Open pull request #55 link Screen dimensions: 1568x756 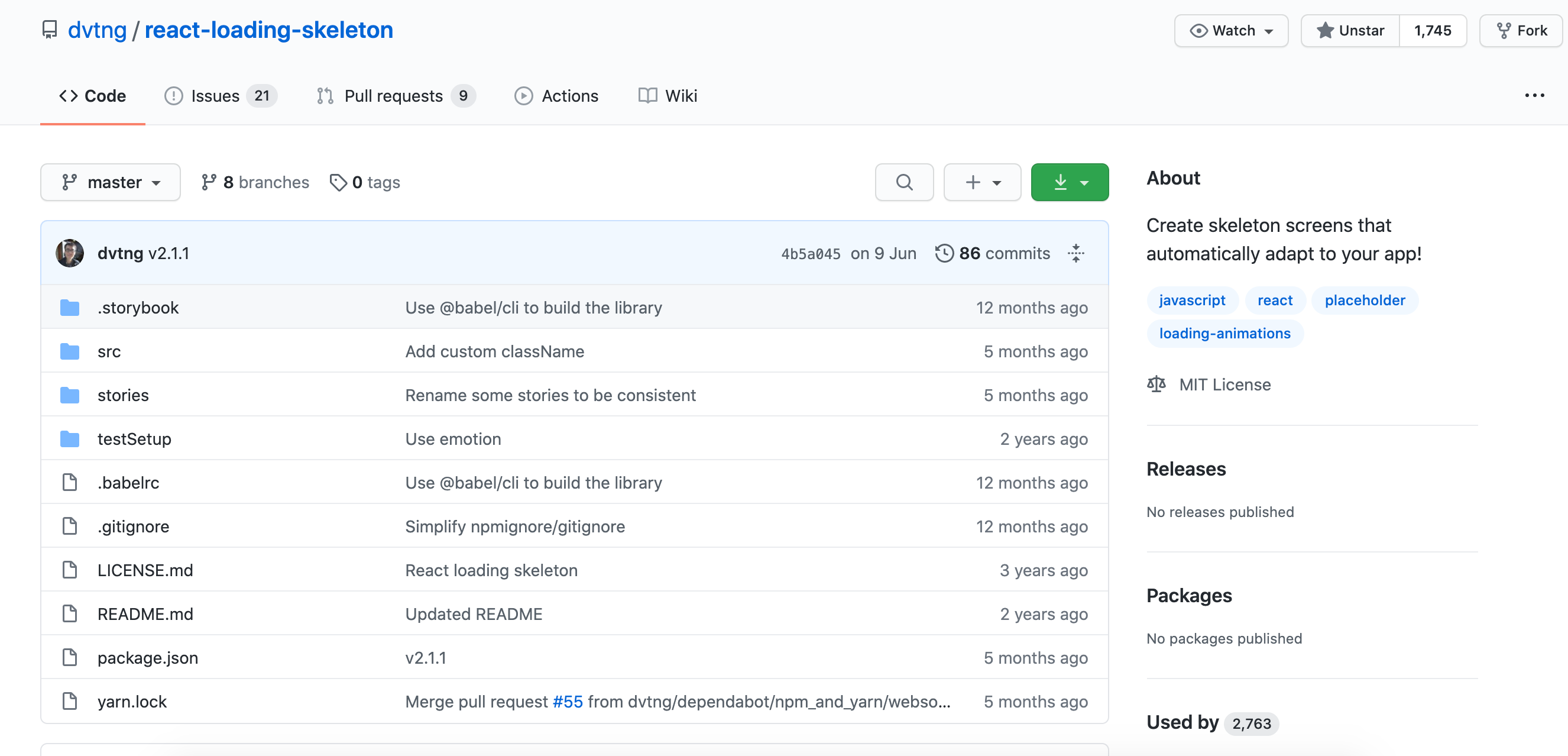click(x=567, y=702)
